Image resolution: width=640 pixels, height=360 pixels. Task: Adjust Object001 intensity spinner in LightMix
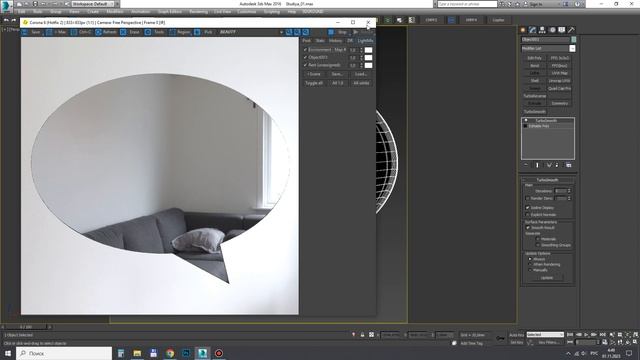[x=361, y=58]
